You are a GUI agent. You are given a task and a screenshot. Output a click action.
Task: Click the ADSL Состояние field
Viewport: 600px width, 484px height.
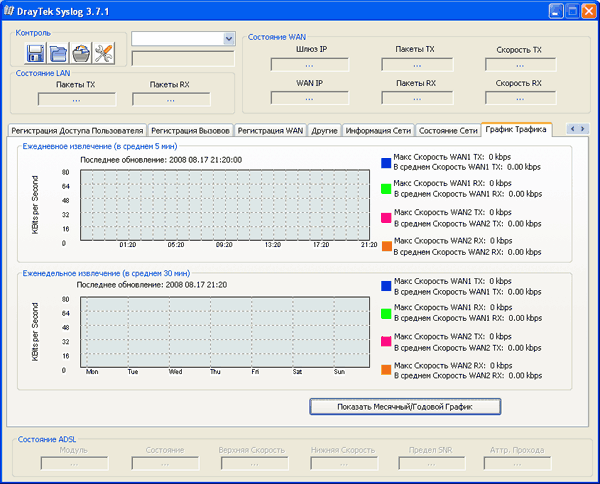coord(165,464)
